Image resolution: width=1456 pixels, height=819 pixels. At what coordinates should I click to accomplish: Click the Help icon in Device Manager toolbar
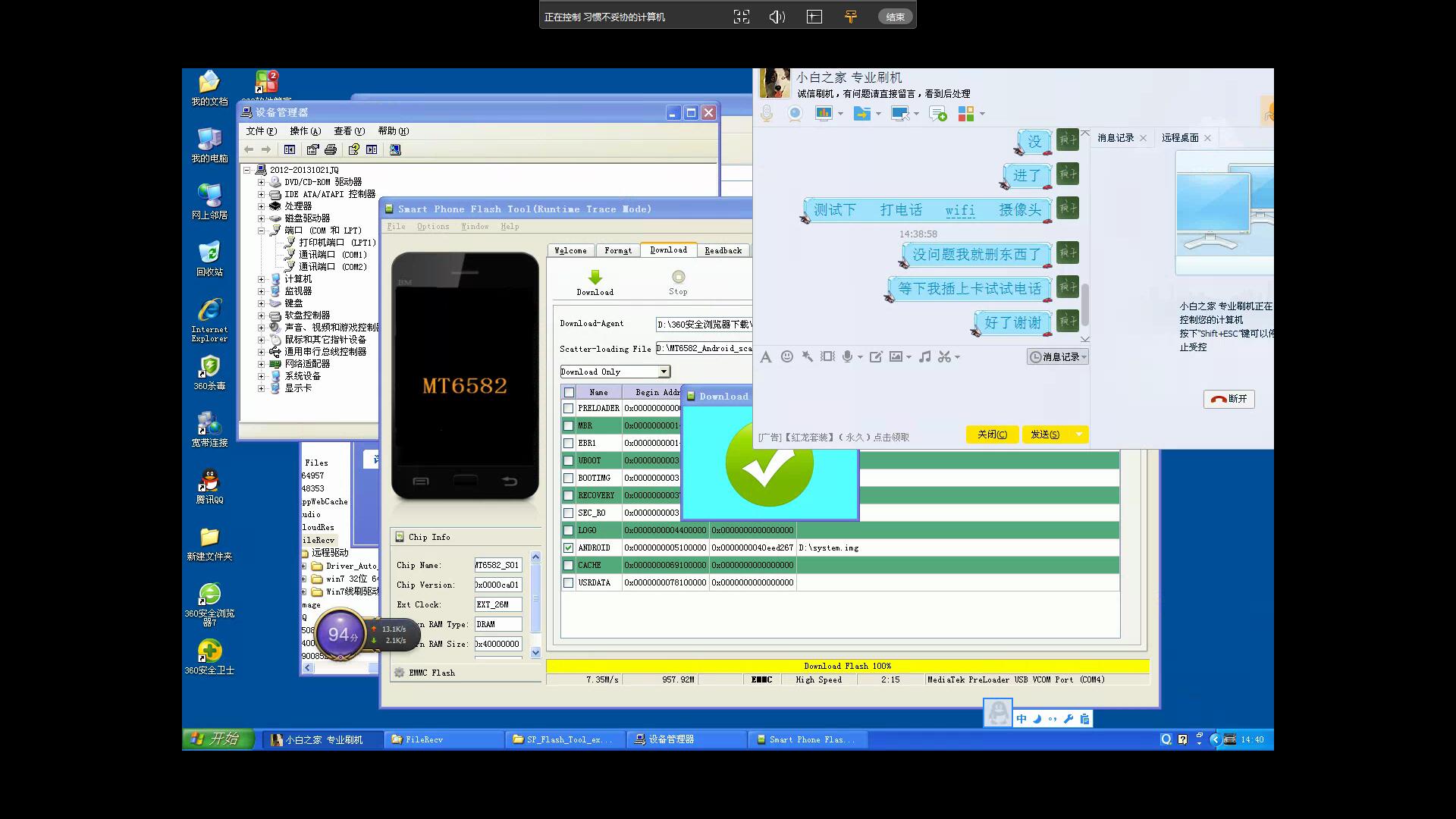click(x=353, y=149)
